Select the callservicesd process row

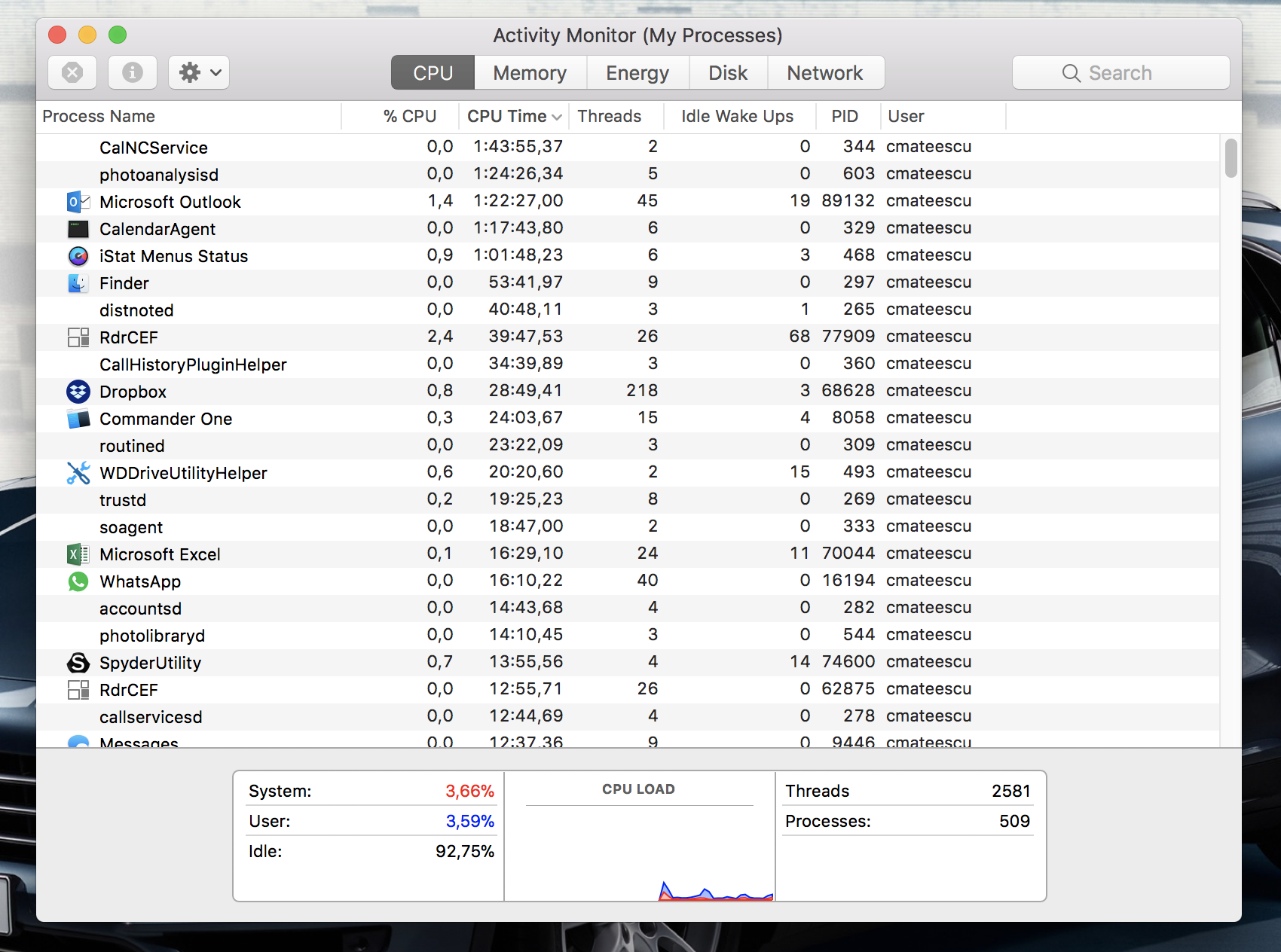[x=628, y=717]
